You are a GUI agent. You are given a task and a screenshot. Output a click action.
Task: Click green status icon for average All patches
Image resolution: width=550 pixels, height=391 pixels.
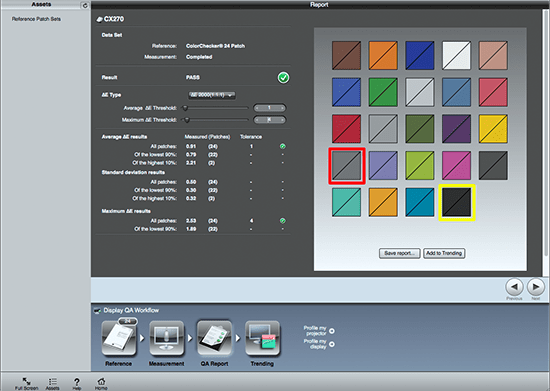[x=282, y=146]
